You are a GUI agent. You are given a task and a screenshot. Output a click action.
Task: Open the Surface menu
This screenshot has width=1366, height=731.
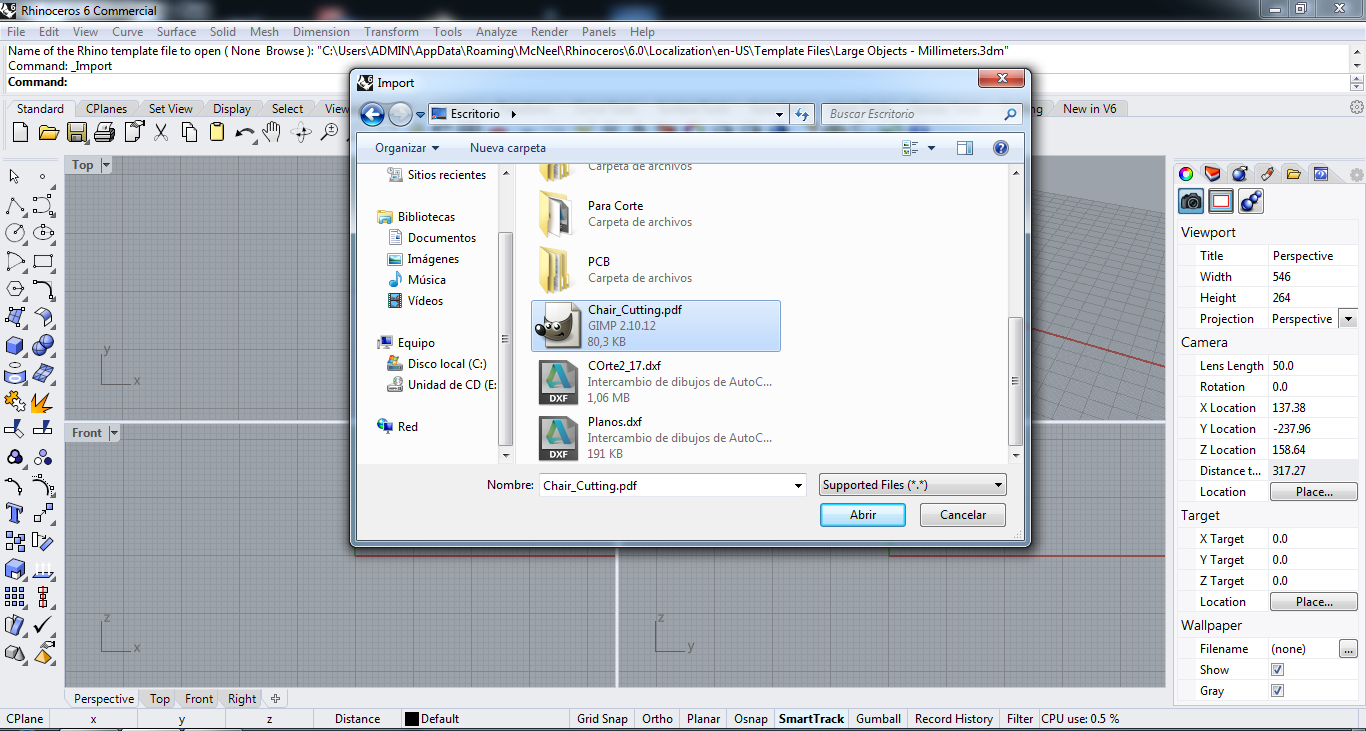pos(176,32)
